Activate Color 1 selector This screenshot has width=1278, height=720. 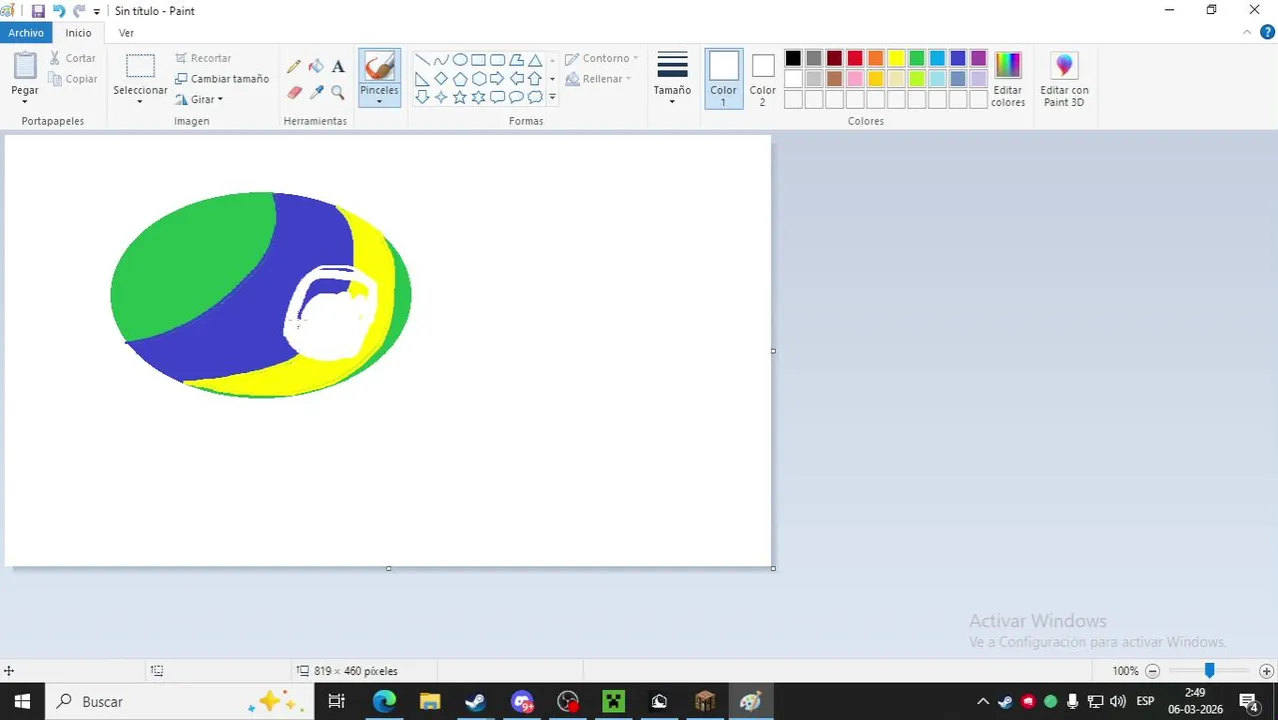click(x=723, y=79)
